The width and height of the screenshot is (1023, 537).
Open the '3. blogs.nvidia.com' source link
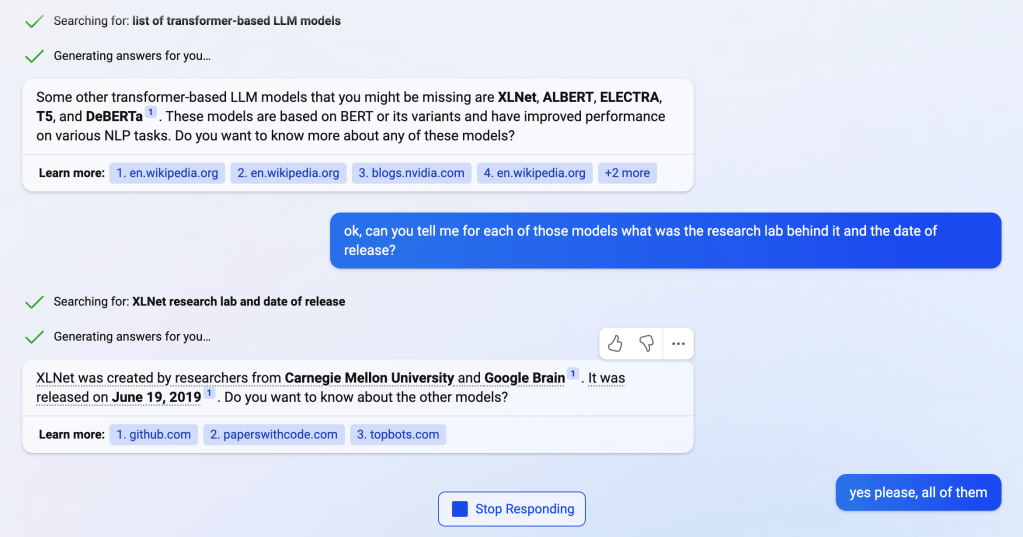pos(411,173)
